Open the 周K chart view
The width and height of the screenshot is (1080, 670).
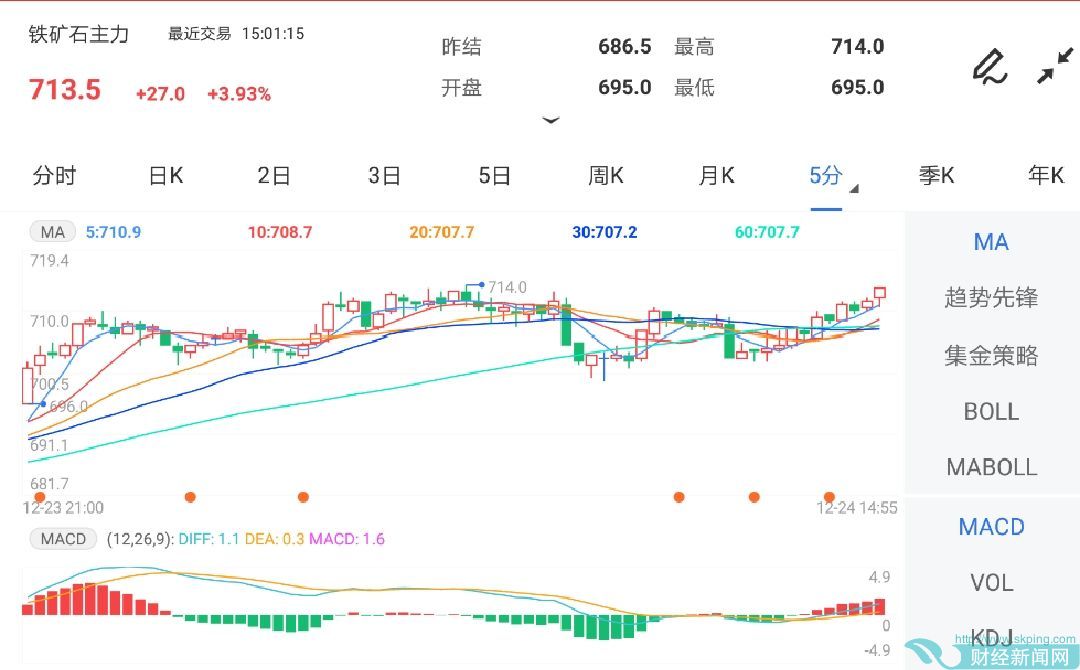point(604,175)
